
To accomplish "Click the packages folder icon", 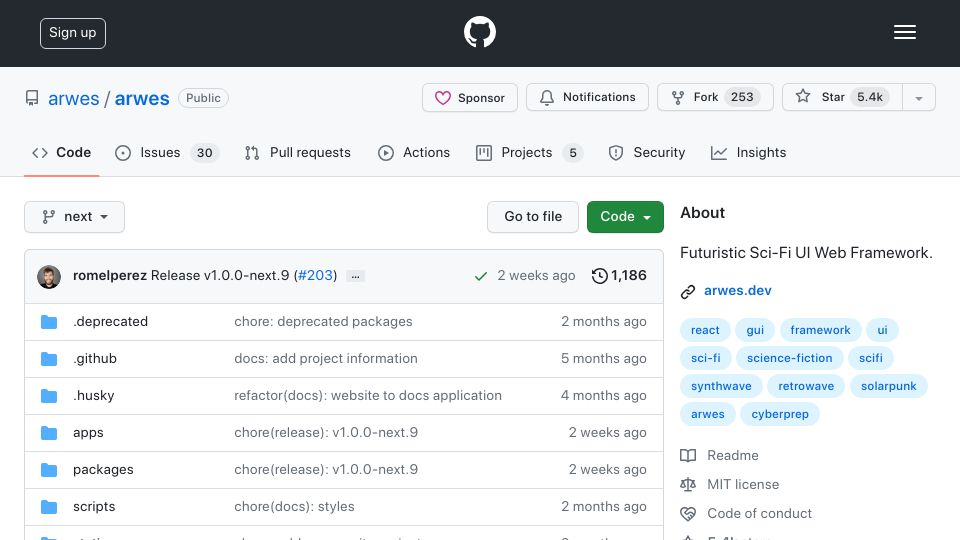I will coord(49,470).
